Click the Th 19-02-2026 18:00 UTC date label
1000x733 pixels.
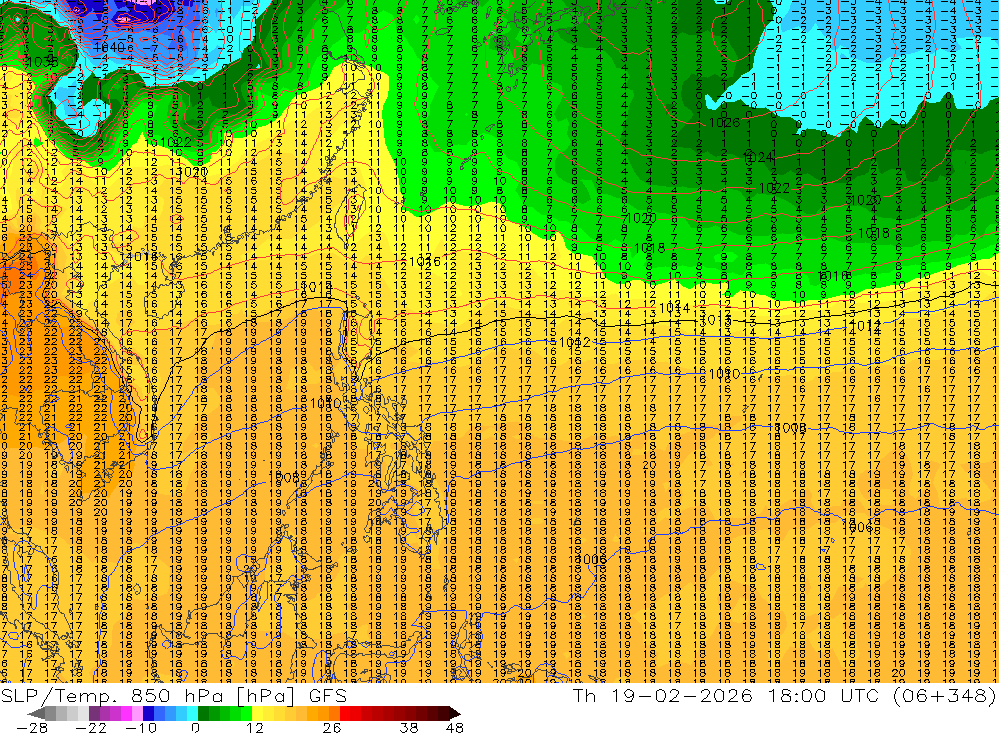pyautogui.click(x=726, y=695)
